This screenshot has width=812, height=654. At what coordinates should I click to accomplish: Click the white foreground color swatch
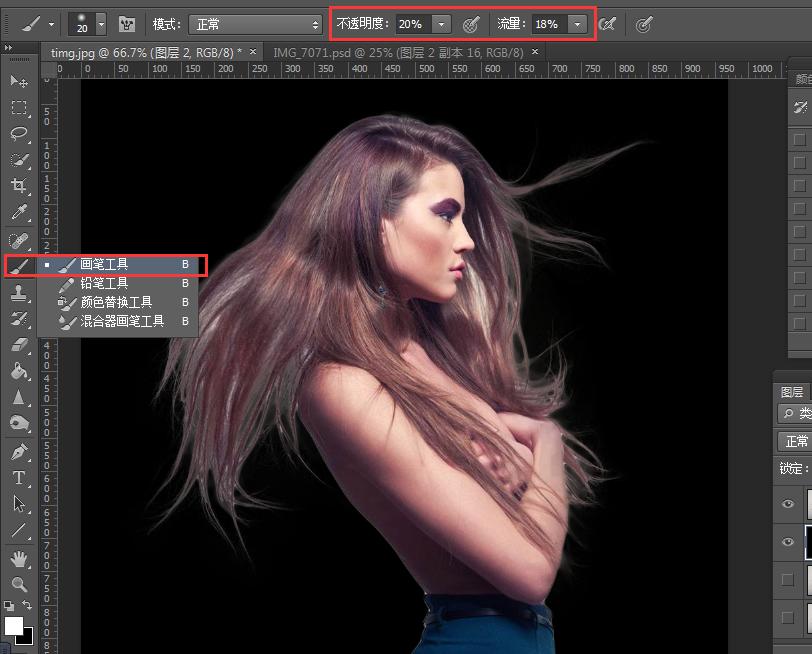coord(13,625)
